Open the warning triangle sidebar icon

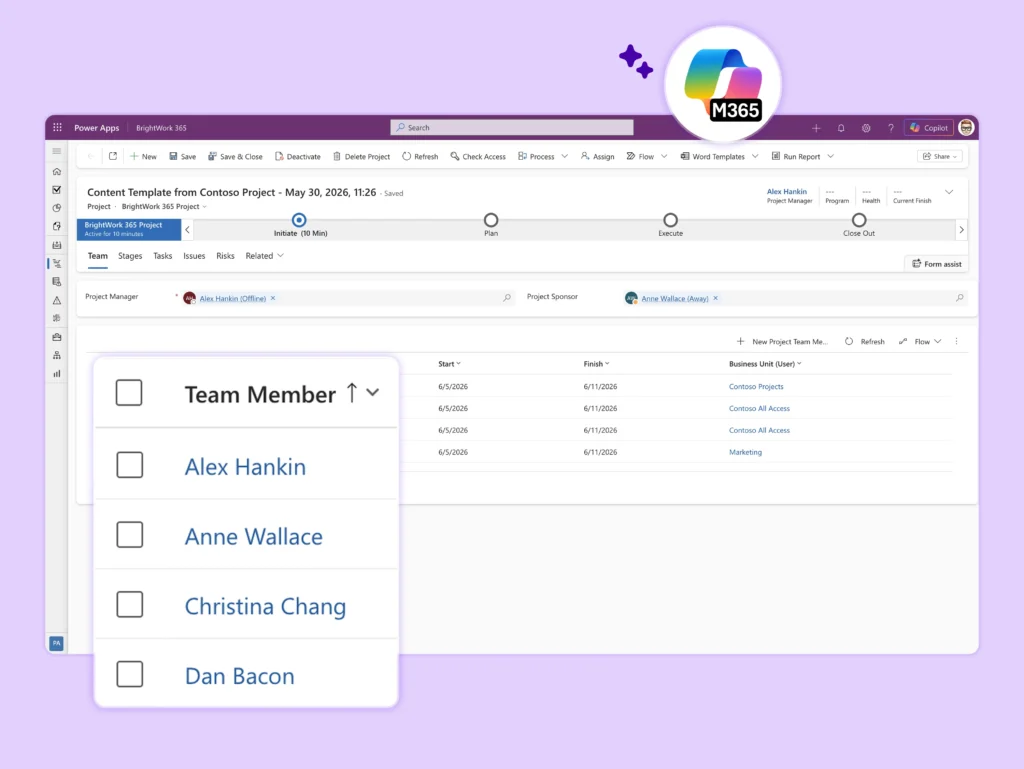click(x=57, y=300)
